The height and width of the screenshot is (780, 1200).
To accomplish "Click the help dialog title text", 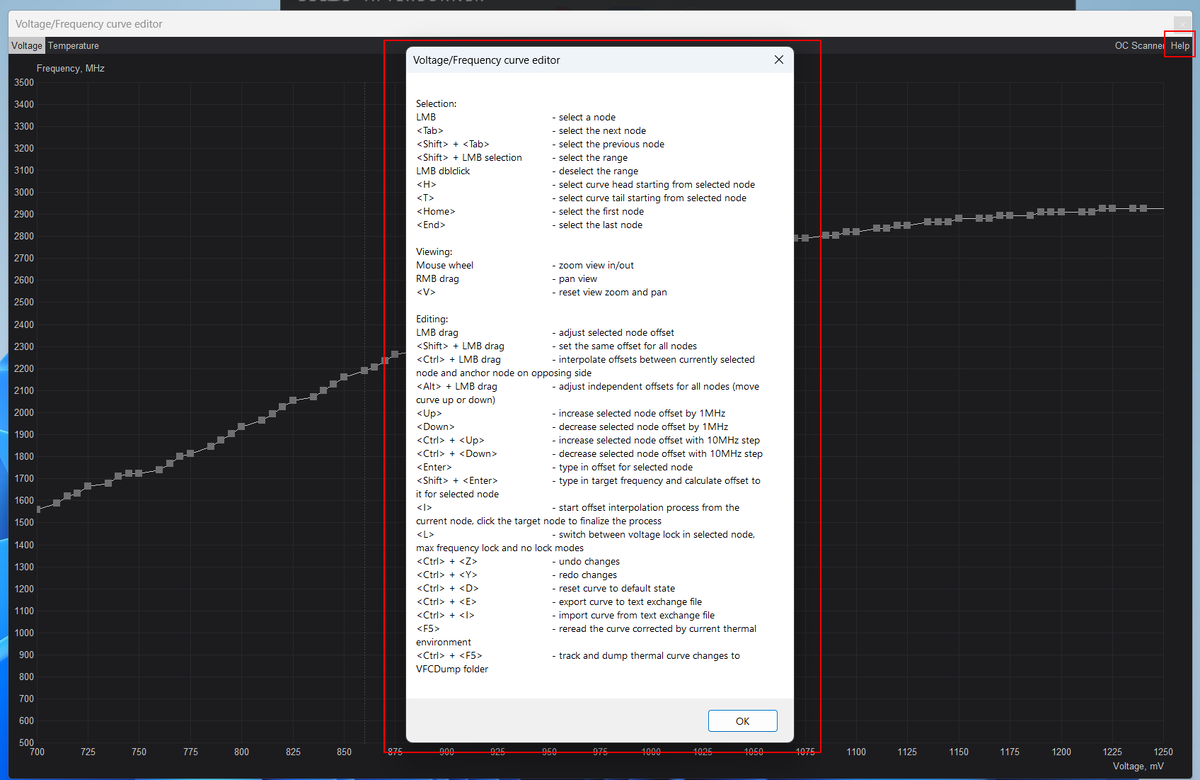I will (x=486, y=60).
